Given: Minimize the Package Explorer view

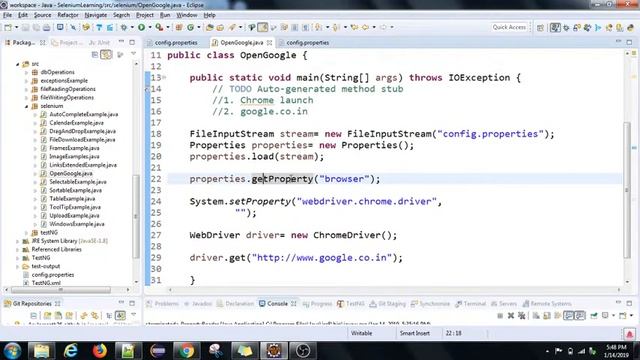Looking at the screenshot, I should pyautogui.click(x=121, y=42).
